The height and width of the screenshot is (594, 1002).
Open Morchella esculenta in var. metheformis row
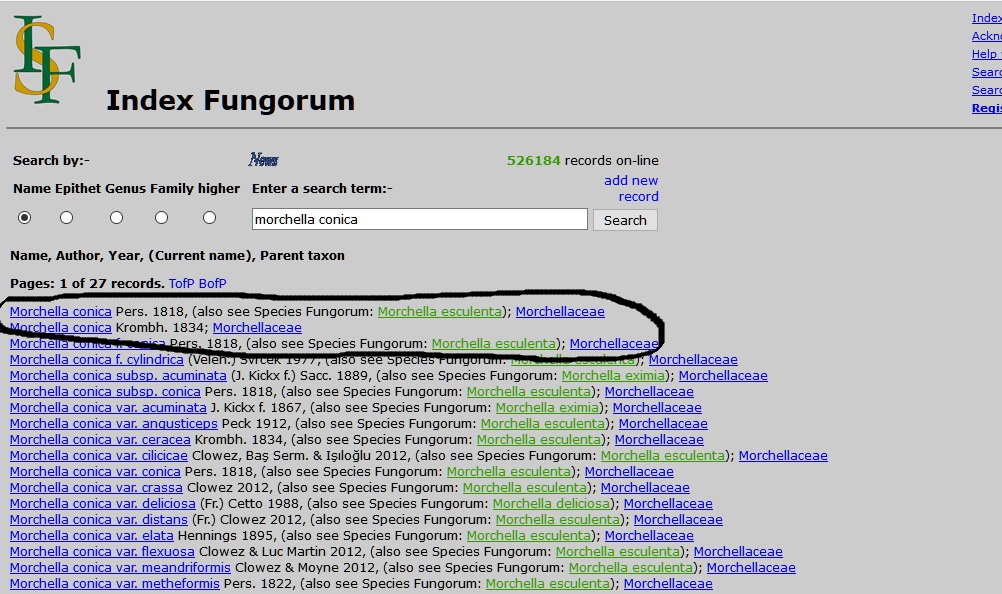[x=548, y=583]
